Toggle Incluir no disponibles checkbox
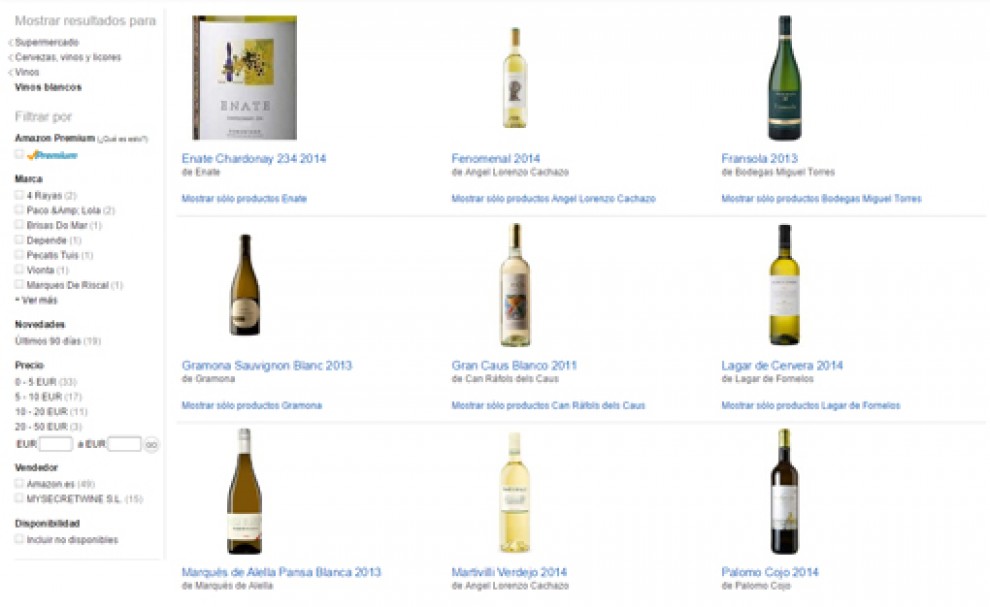This screenshot has height=607, width=990. pyautogui.click(x=19, y=539)
